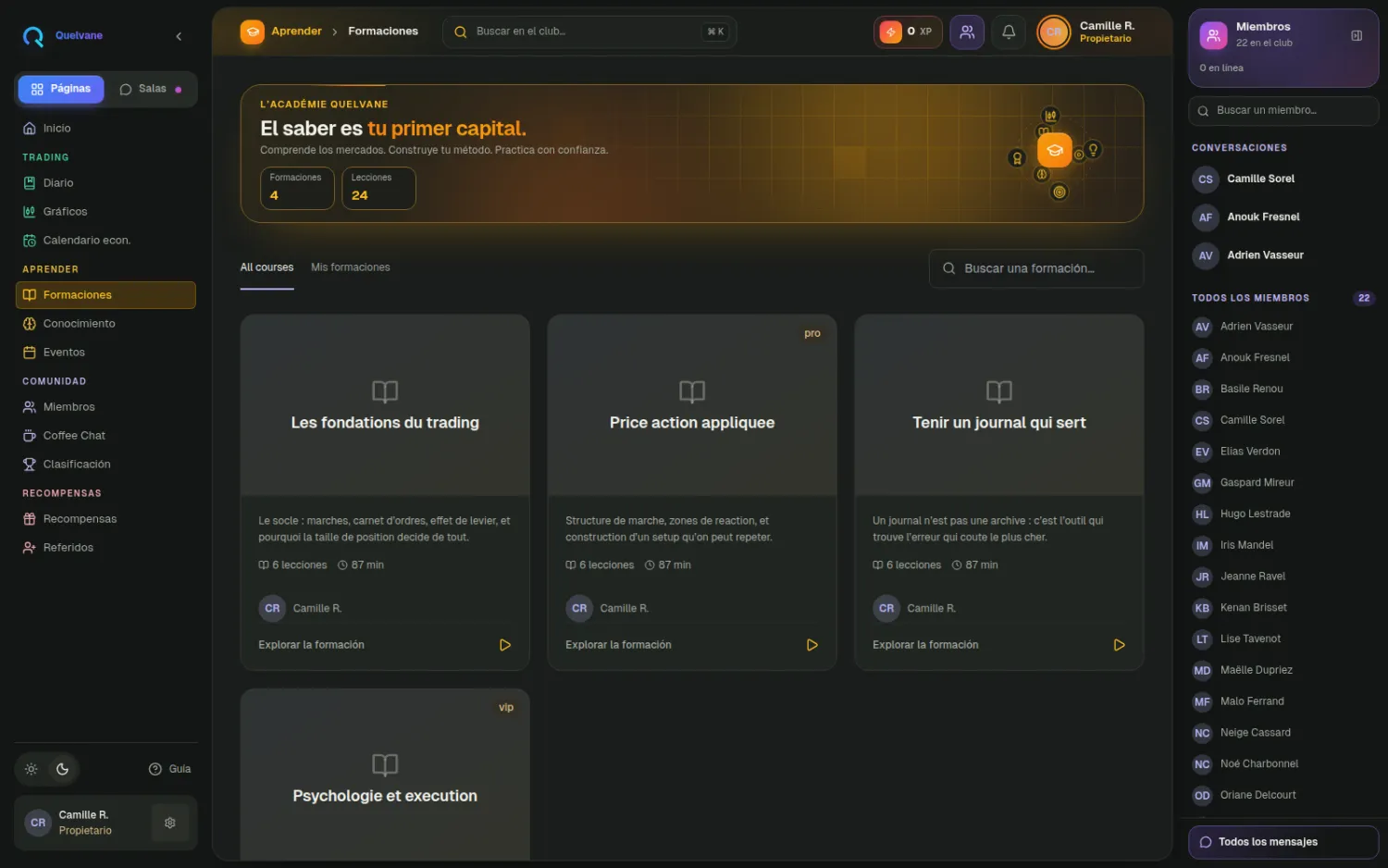Screen dimensions: 1388x868
Task: Select member Hugo Lestrade in the list
Action: tap(1283, 515)
